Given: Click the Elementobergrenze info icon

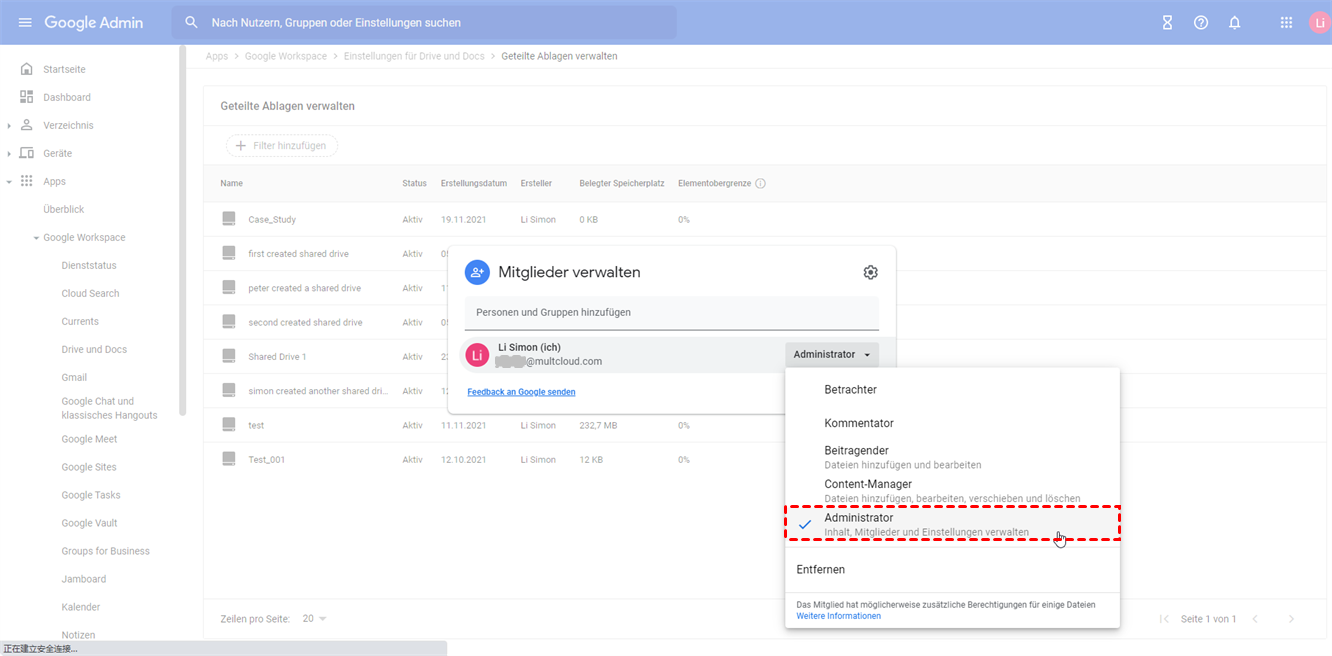Looking at the screenshot, I should point(761,184).
